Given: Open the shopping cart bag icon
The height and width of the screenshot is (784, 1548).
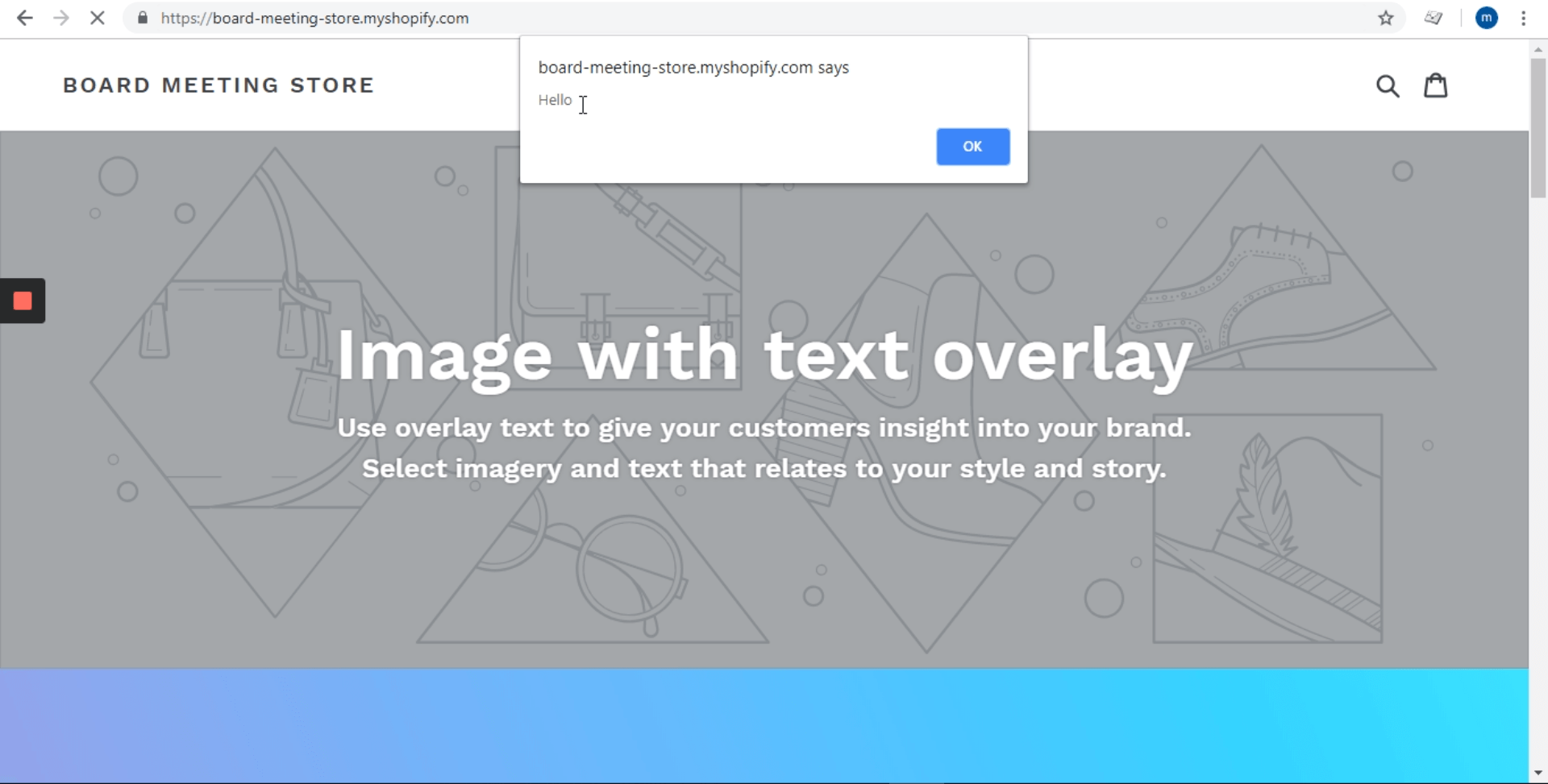Looking at the screenshot, I should pos(1436,85).
